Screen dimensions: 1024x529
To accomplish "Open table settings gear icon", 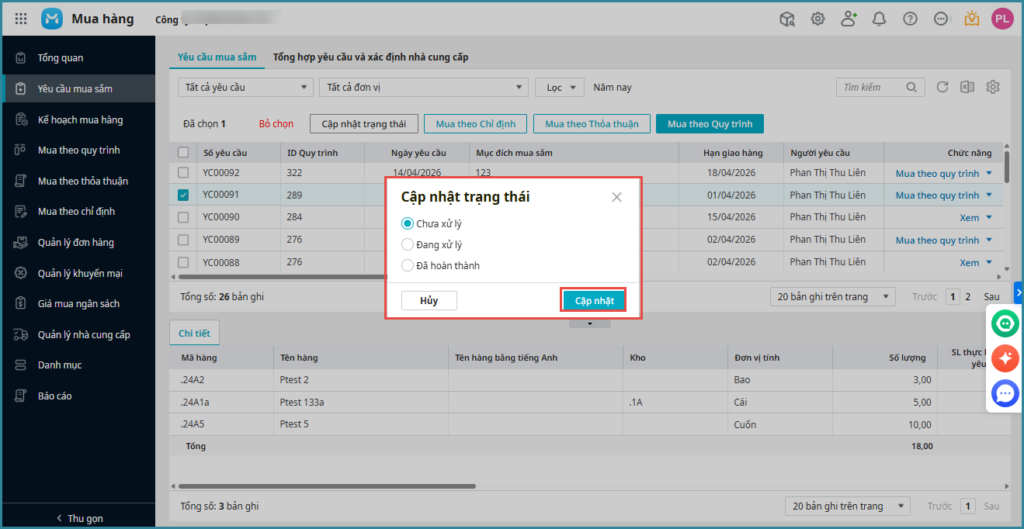I will pyautogui.click(x=993, y=87).
